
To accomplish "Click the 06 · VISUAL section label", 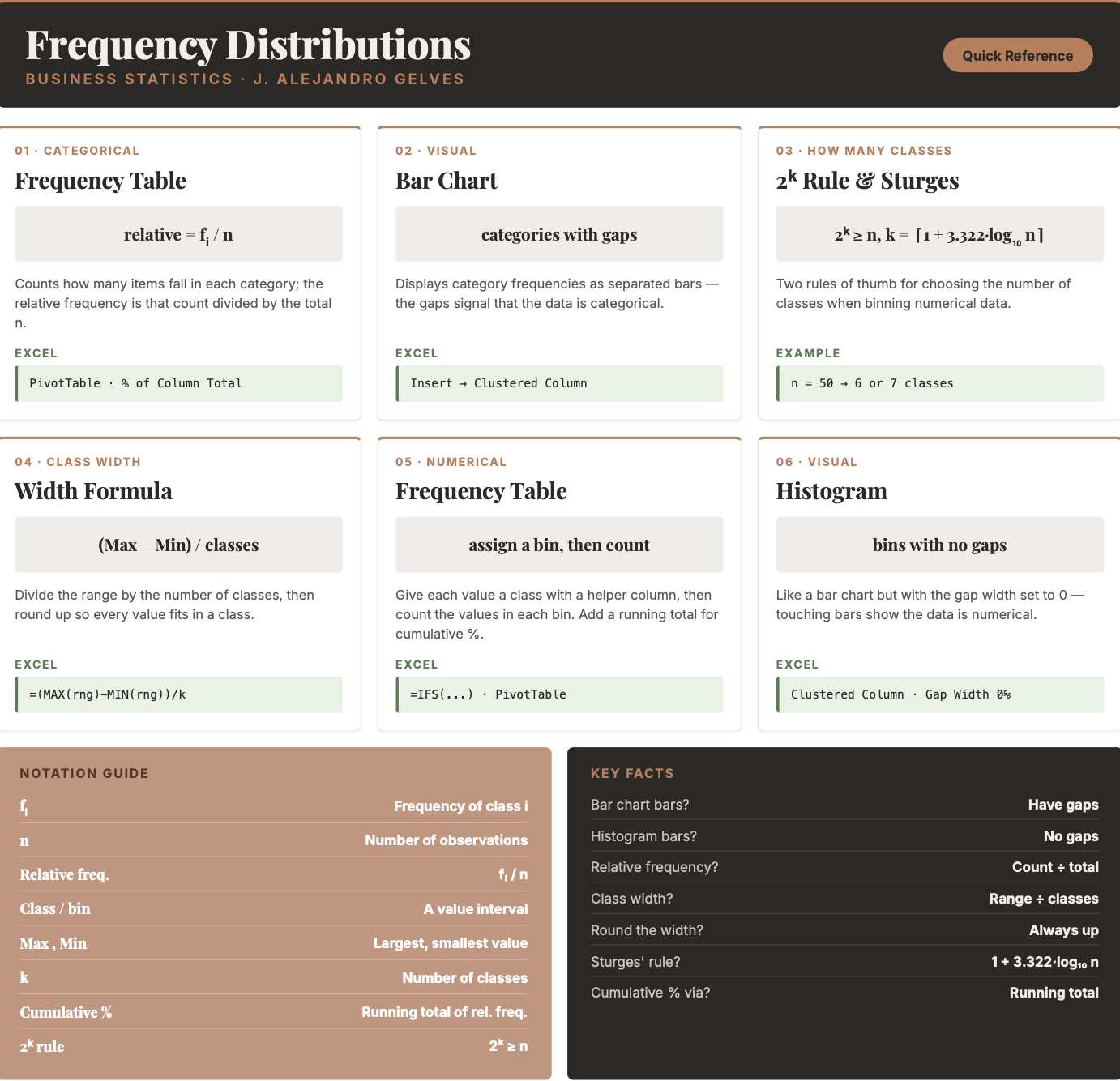I will click(x=816, y=462).
